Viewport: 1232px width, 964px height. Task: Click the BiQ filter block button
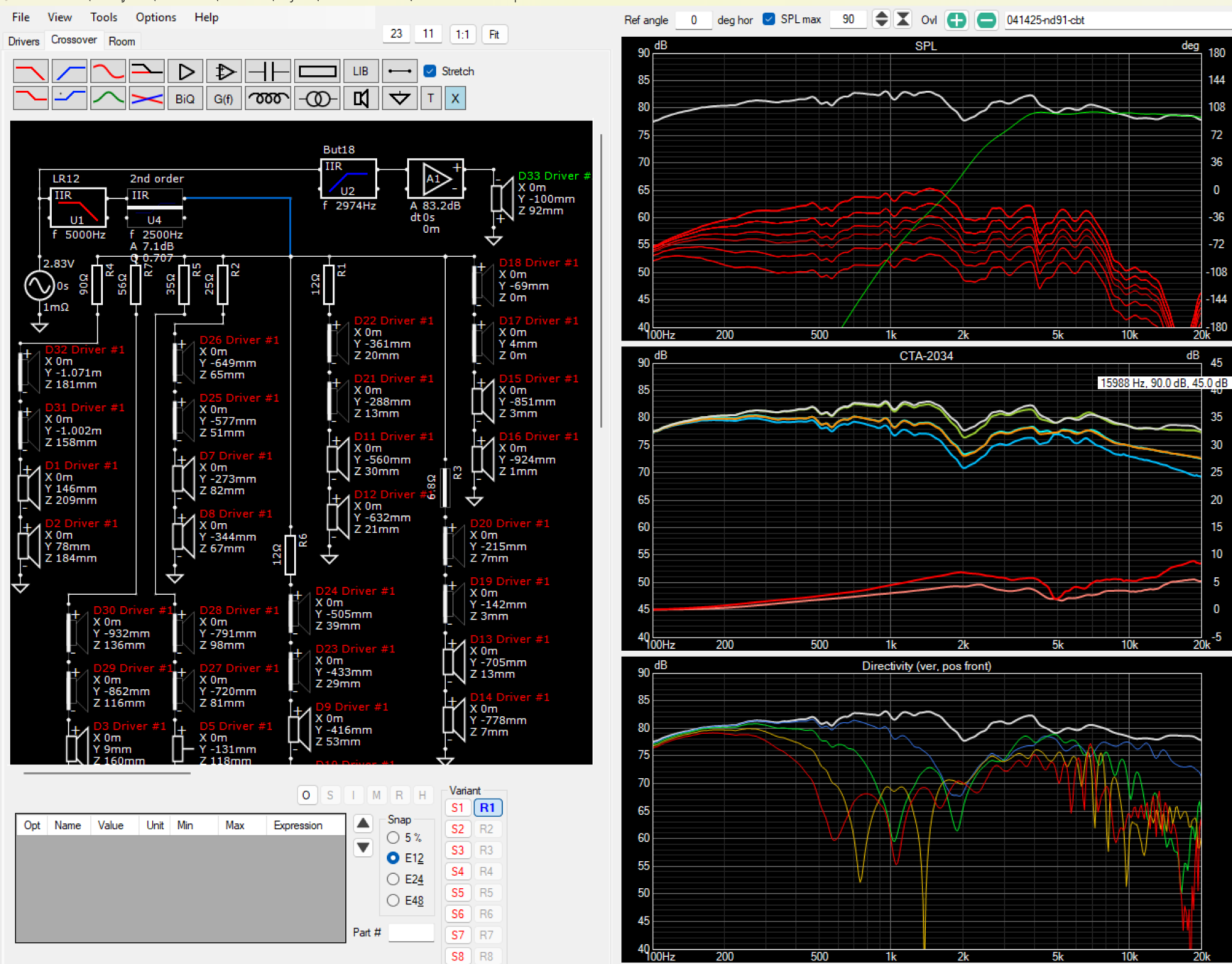point(185,99)
